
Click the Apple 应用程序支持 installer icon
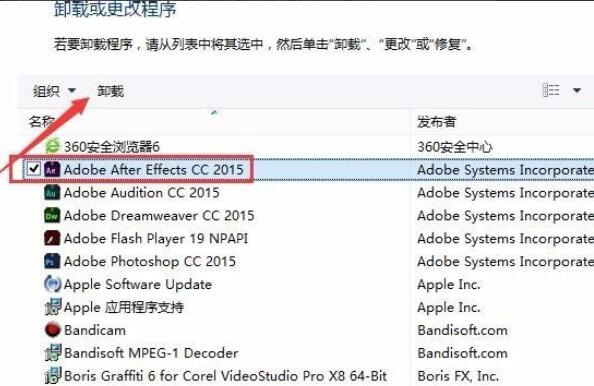(52, 307)
